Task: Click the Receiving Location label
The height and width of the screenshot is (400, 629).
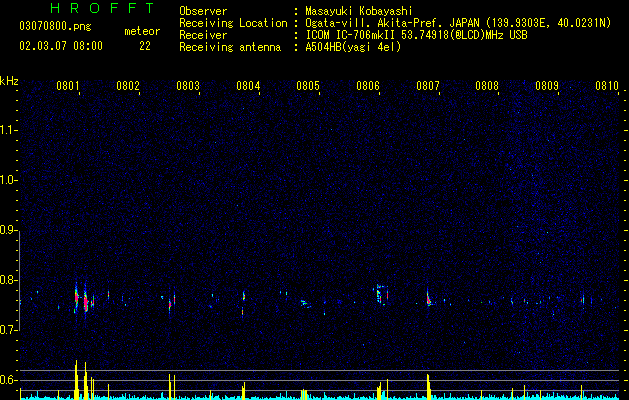Action: coord(233,23)
